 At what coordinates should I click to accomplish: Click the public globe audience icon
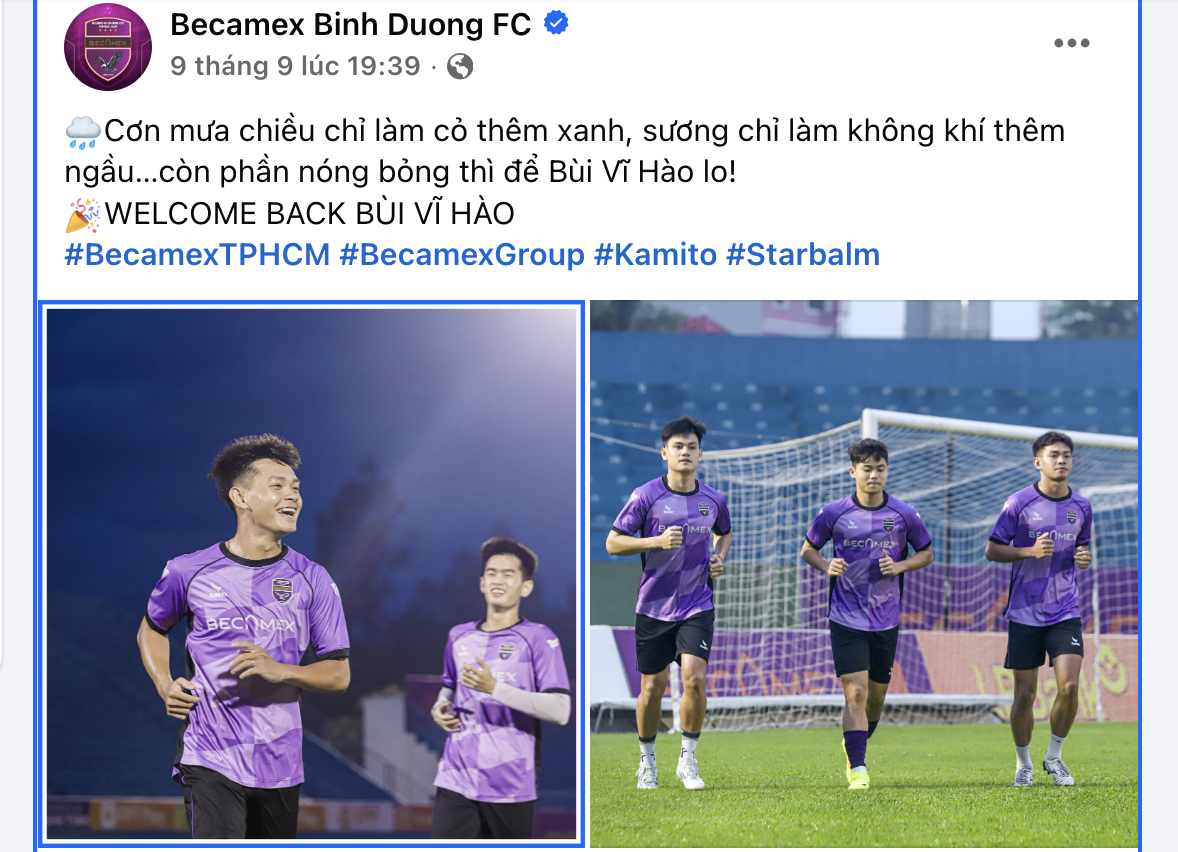coord(460,67)
